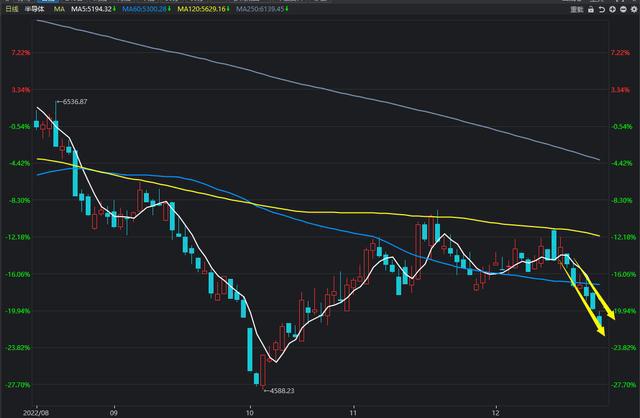Viewport: 640px width, 418px height.
Task: Click the right axis -8.30% label
Action: (x=622, y=200)
